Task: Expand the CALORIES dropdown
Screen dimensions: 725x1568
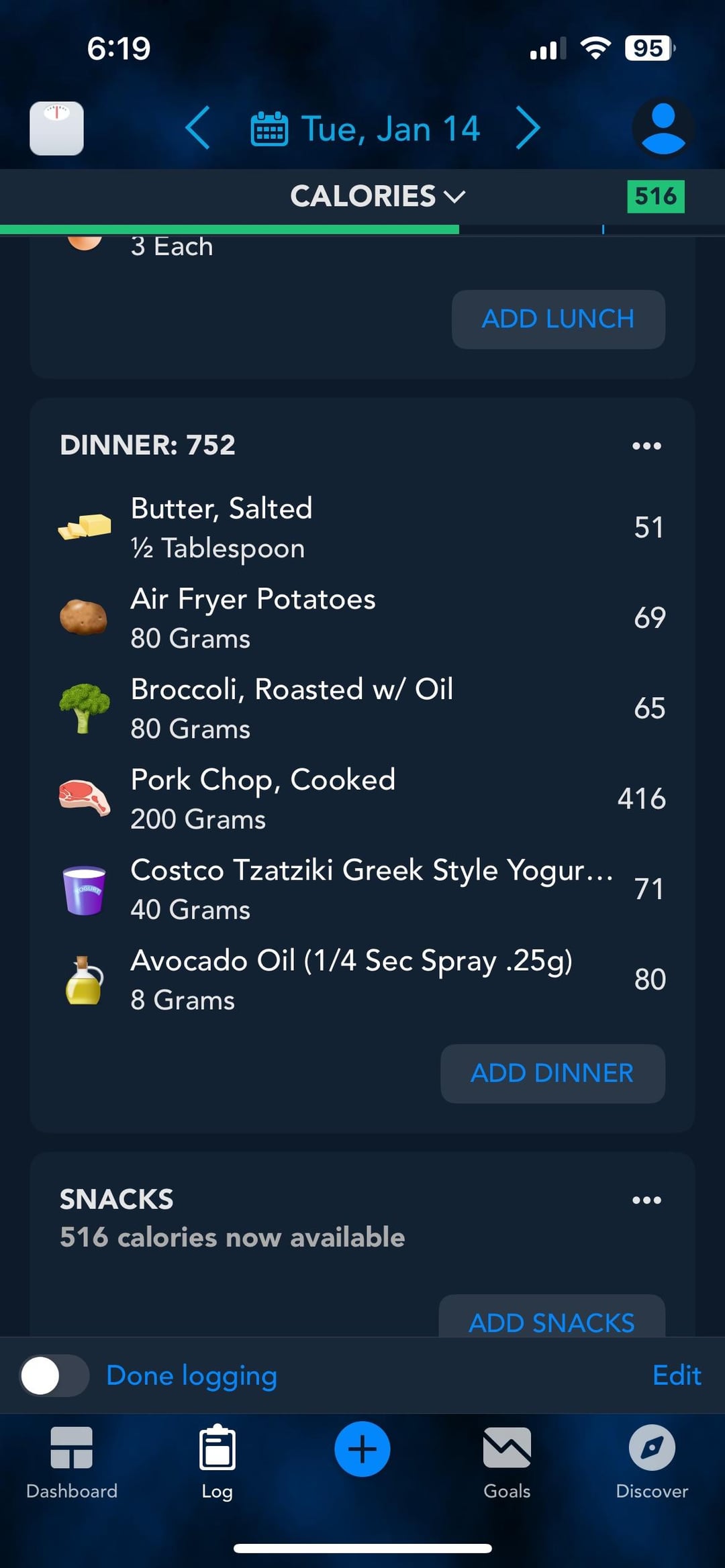Action: (377, 196)
